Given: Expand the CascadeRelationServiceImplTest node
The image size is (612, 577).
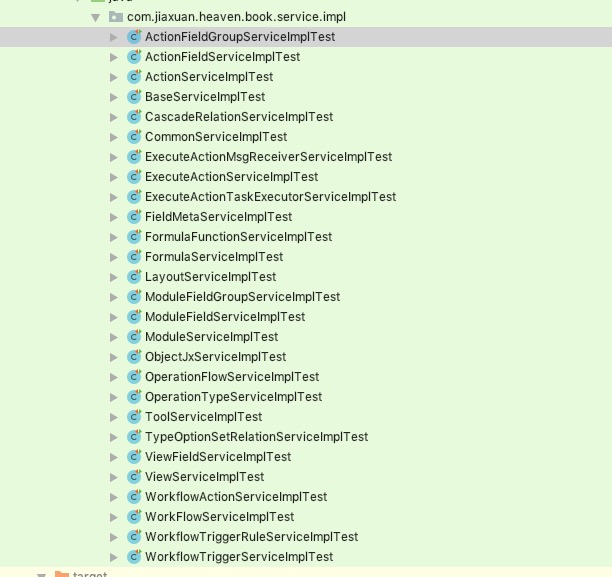Looking at the screenshot, I should tap(114, 117).
